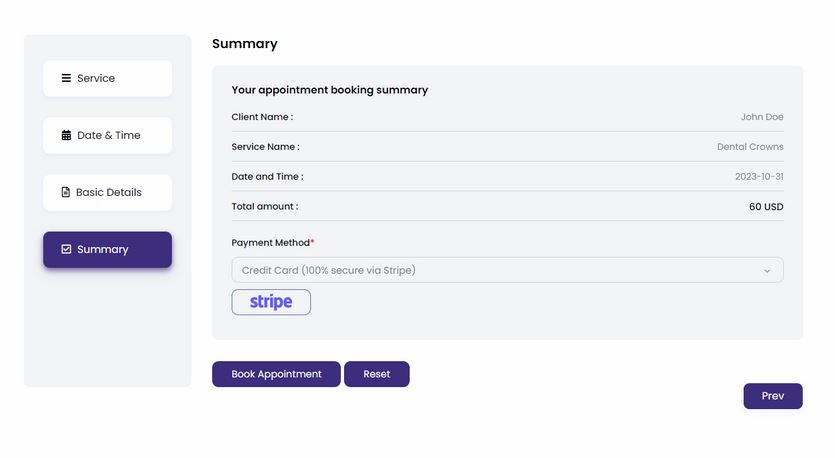
Task: Click the Payment Method label
Action: (x=271, y=243)
